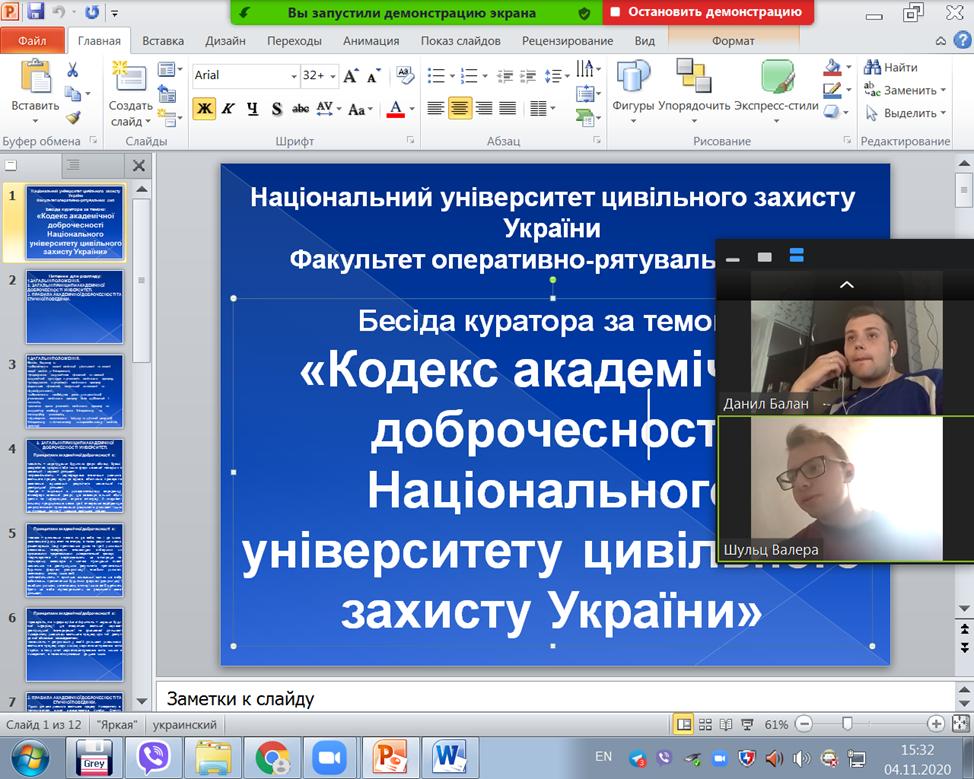This screenshot has width=974, height=779.
Task: Expand the font size 32+ dropdown
Action: coord(333,76)
